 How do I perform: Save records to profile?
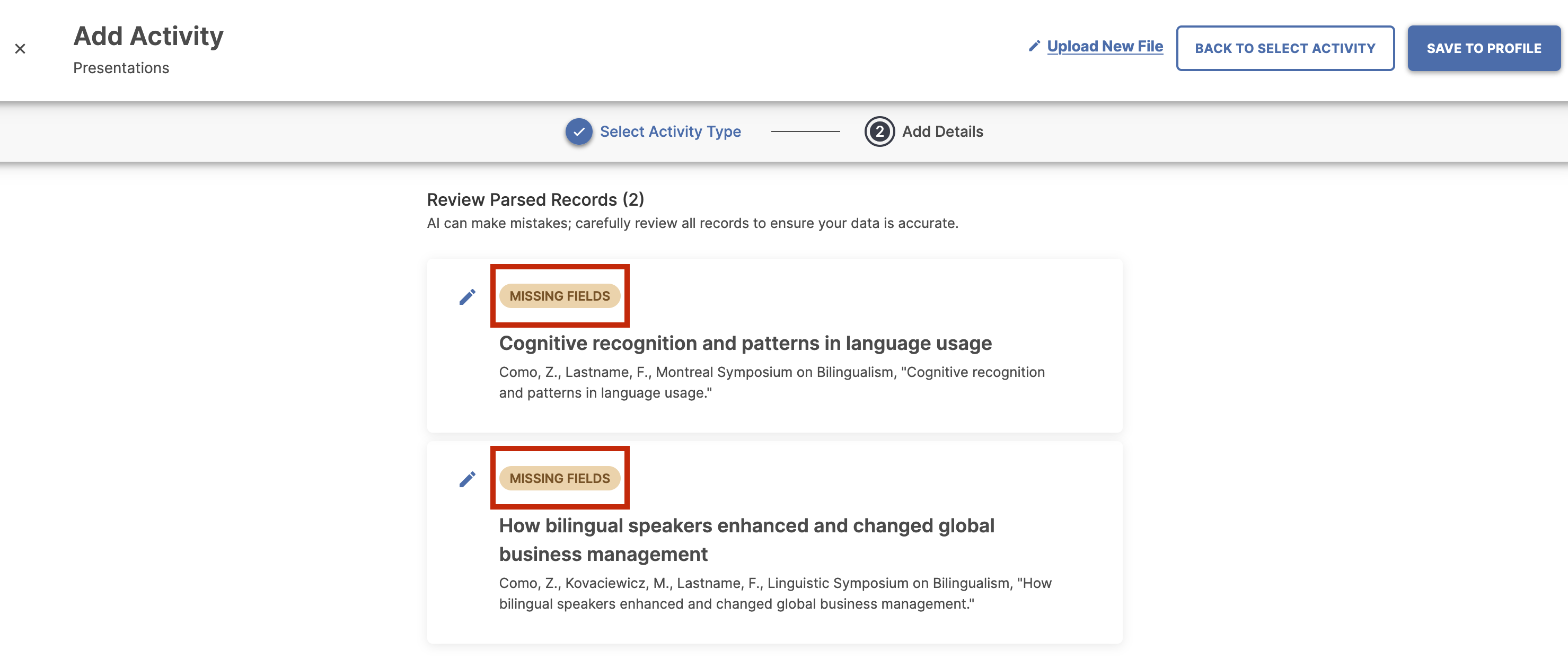pos(1483,48)
